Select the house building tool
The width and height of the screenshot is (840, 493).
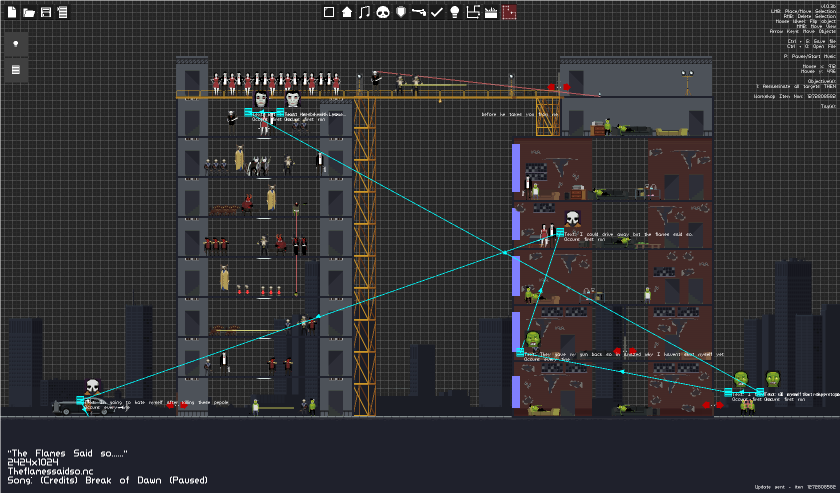[347, 12]
